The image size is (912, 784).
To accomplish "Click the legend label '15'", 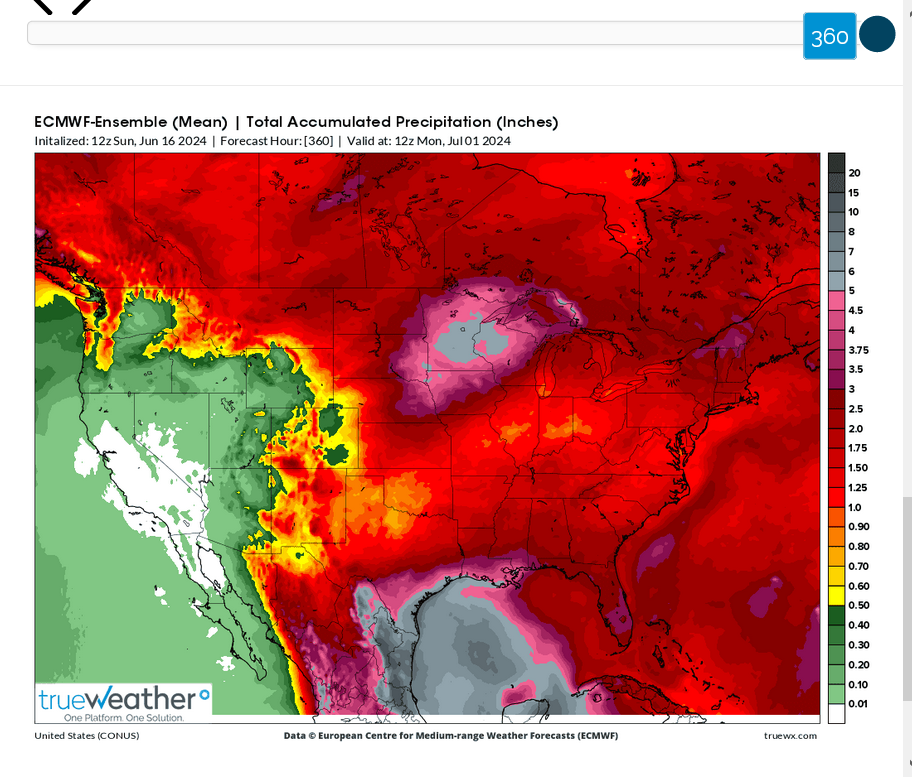I will 853,193.
